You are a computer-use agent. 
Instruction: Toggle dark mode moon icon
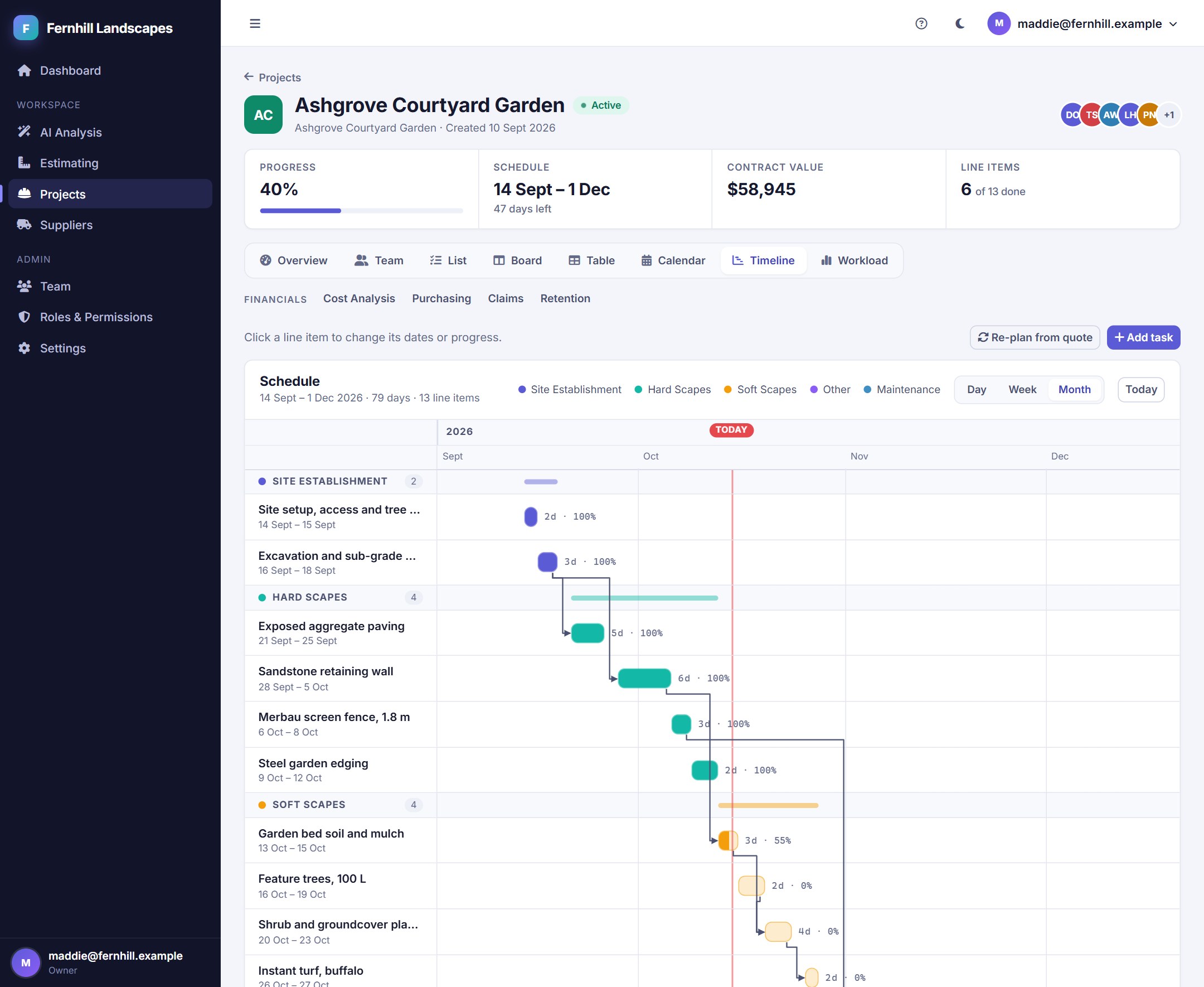click(x=960, y=23)
